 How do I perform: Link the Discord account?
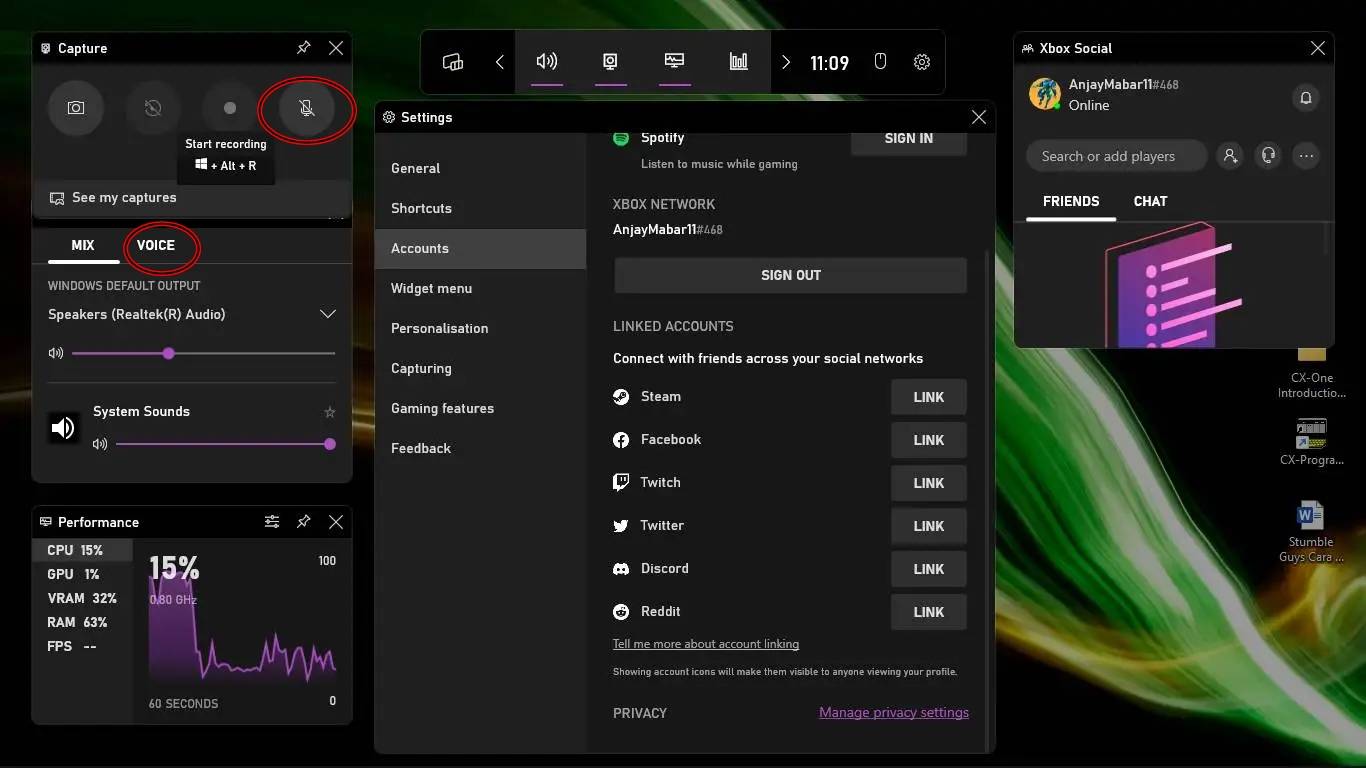929,569
